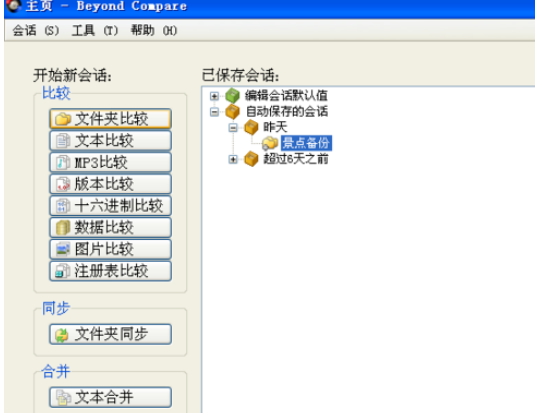535x413 pixels.
Task: Launch the 注册表比较 session
Action: coord(110,271)
